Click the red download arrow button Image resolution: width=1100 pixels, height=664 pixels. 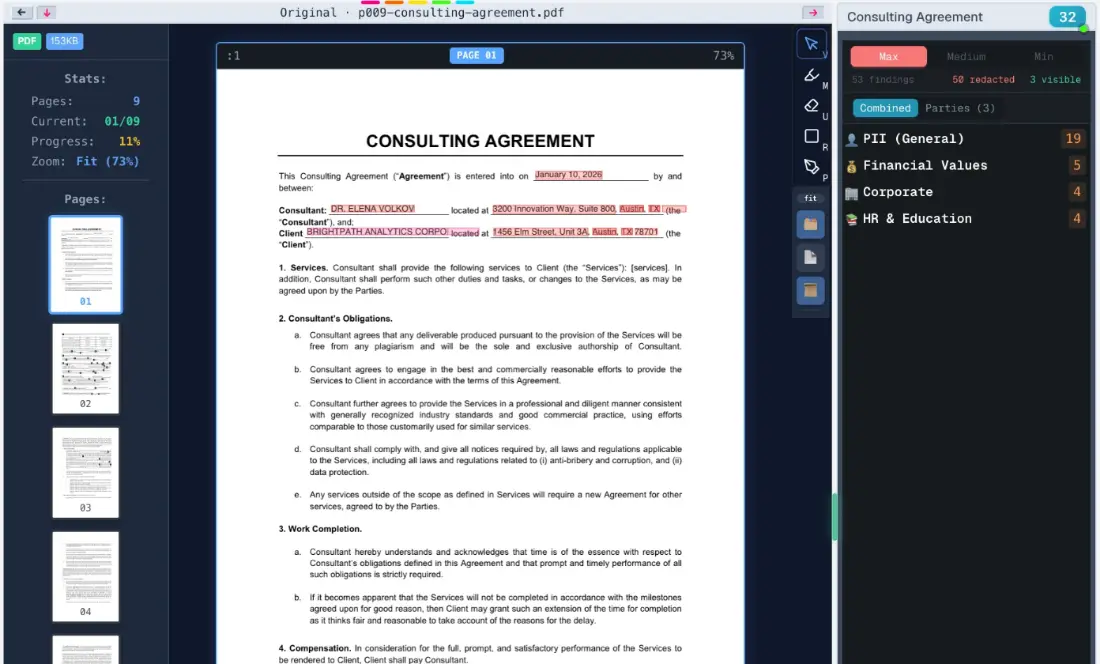pos(46,12)
